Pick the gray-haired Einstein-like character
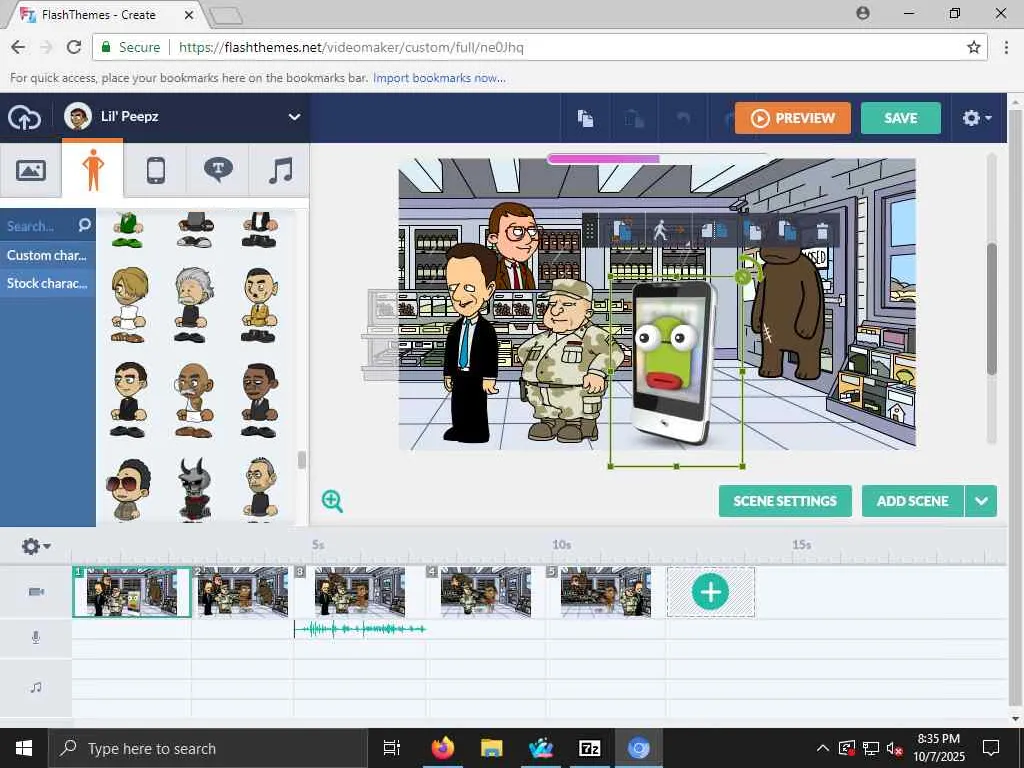 193,304
